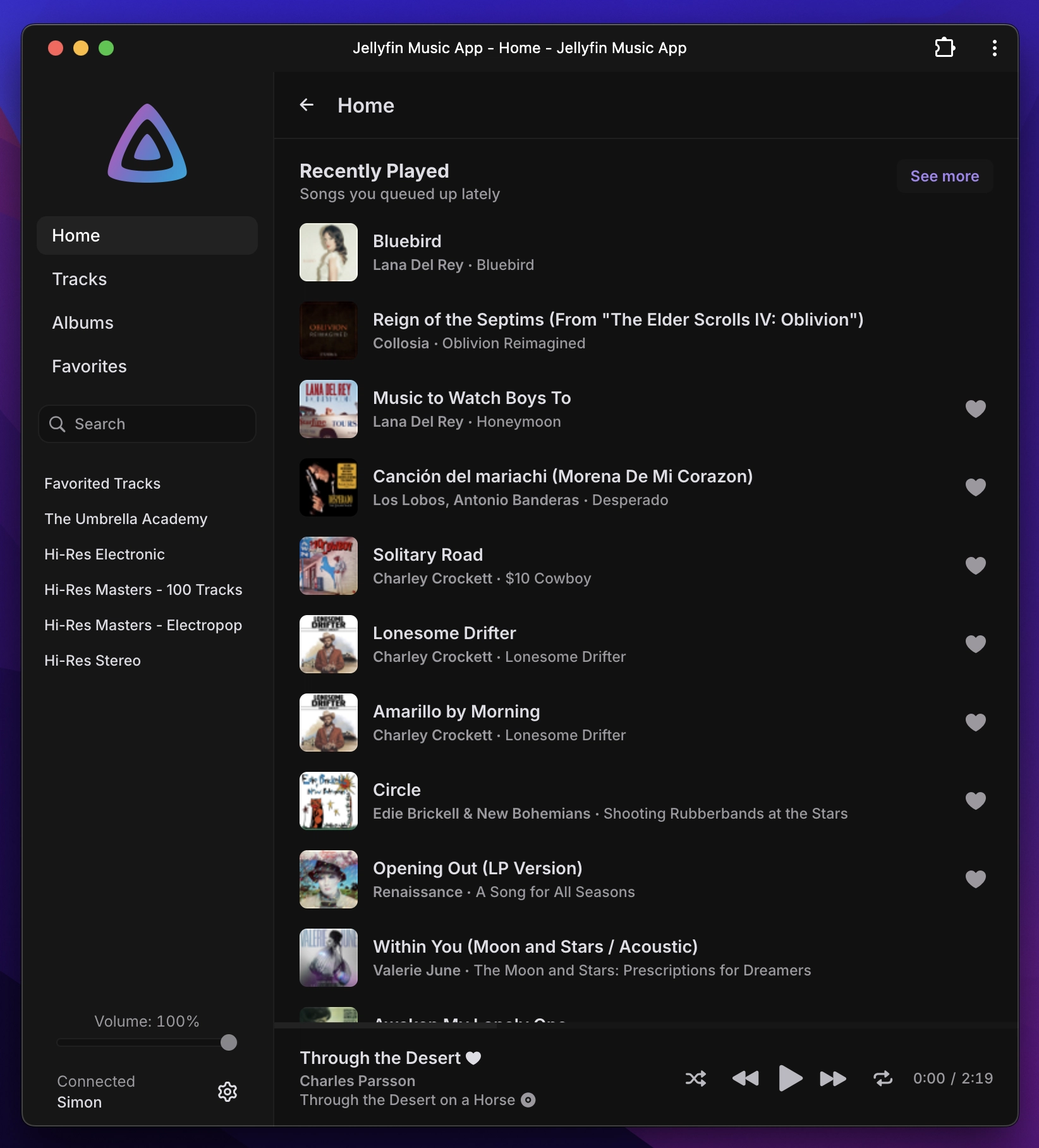This screenshot has width=1039, height=1148.
Task: Toggle favorite heart for Solitary Road
Action: pyautogui.click(x=976, y=566)
